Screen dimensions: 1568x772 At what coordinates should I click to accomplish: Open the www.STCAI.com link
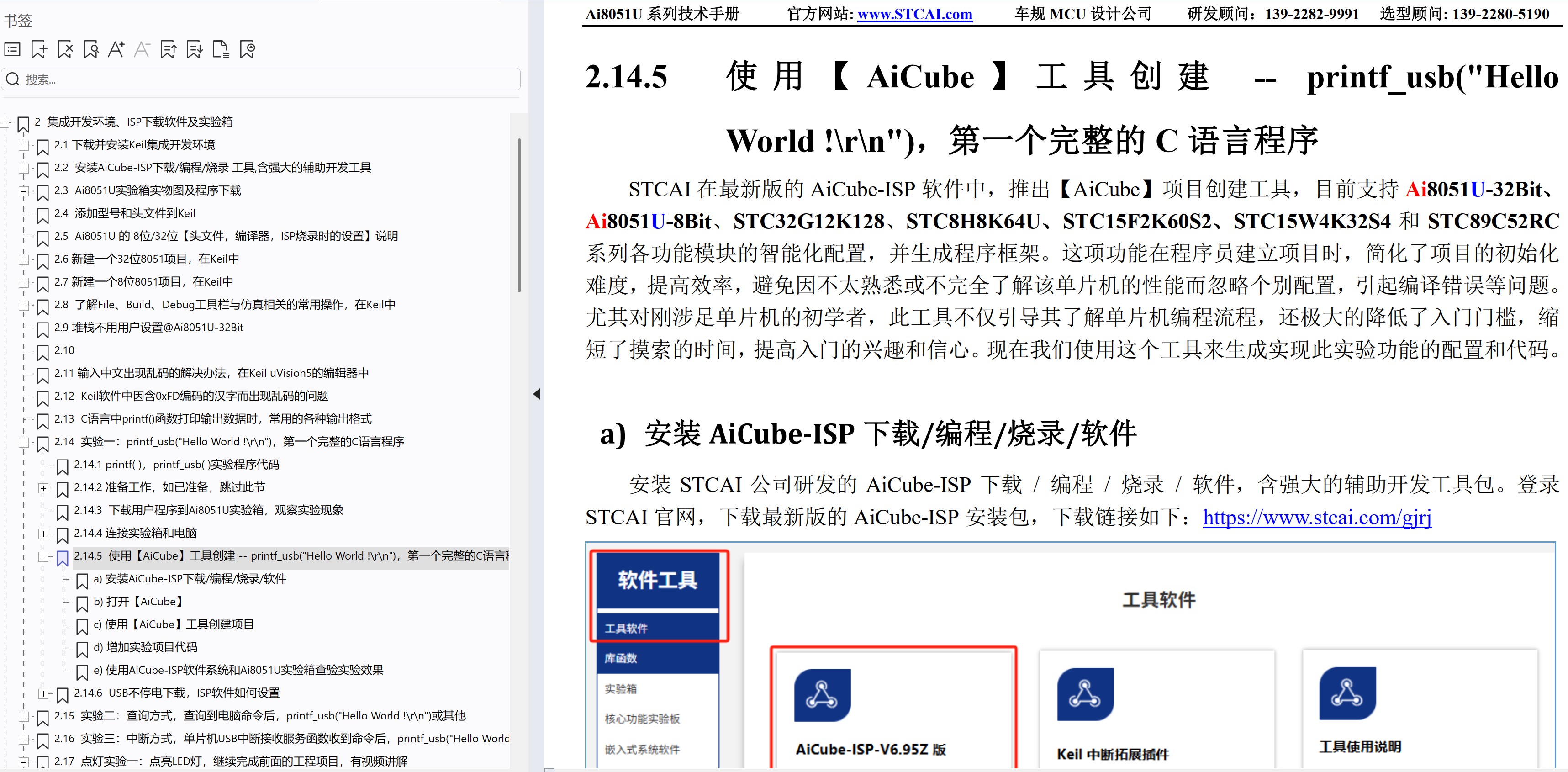pyautogui.click(x=914, y=14)
